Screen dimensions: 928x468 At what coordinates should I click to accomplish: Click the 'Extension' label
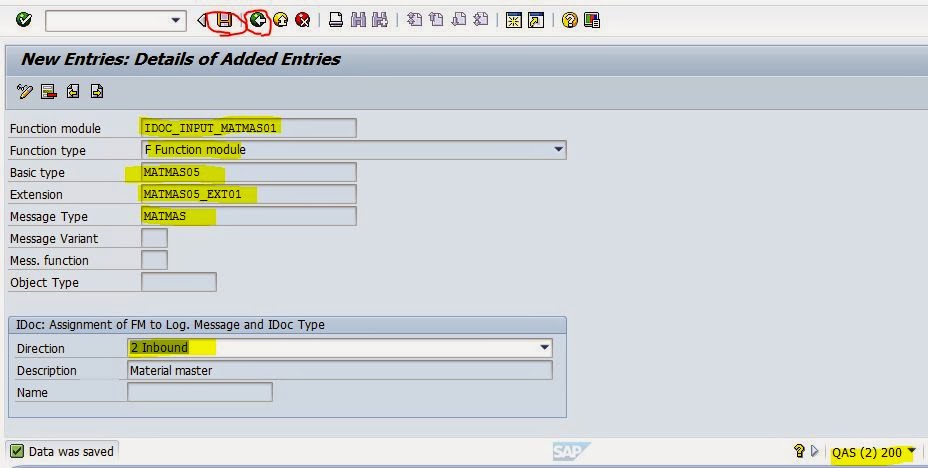[36, 194]
